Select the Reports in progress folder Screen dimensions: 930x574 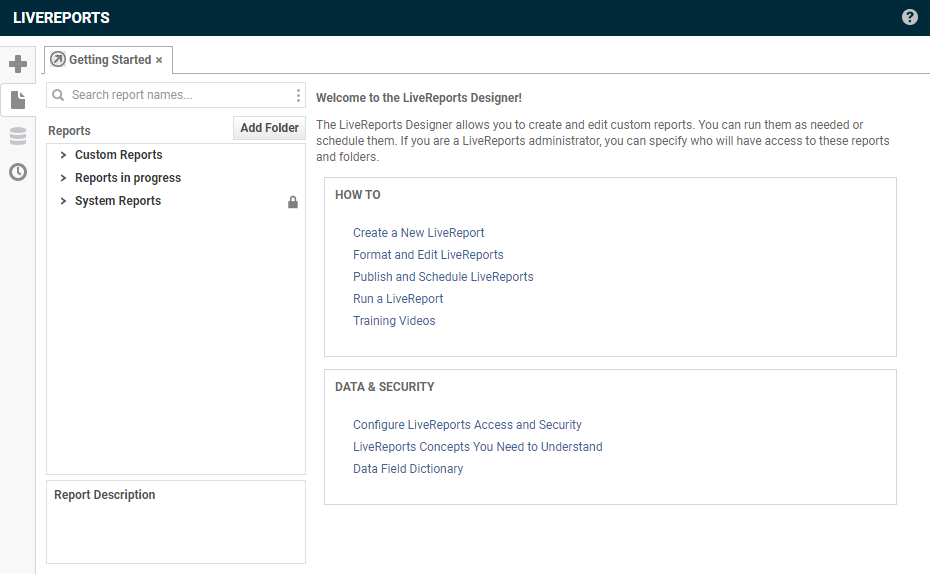pyautogui.click(x=128, y=178)
